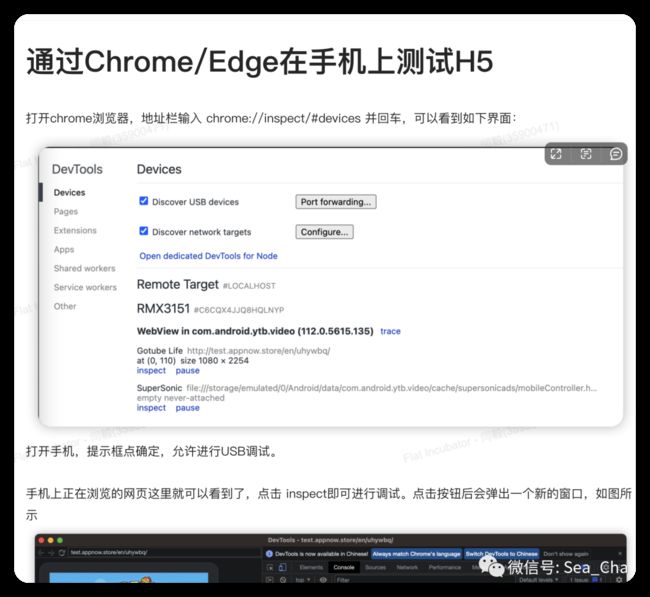This screenshot has height=597, width=650.
Task: Click the page title 通过Chrome/Edge在手机上测试H5
Action: click(x=260, y=61)
